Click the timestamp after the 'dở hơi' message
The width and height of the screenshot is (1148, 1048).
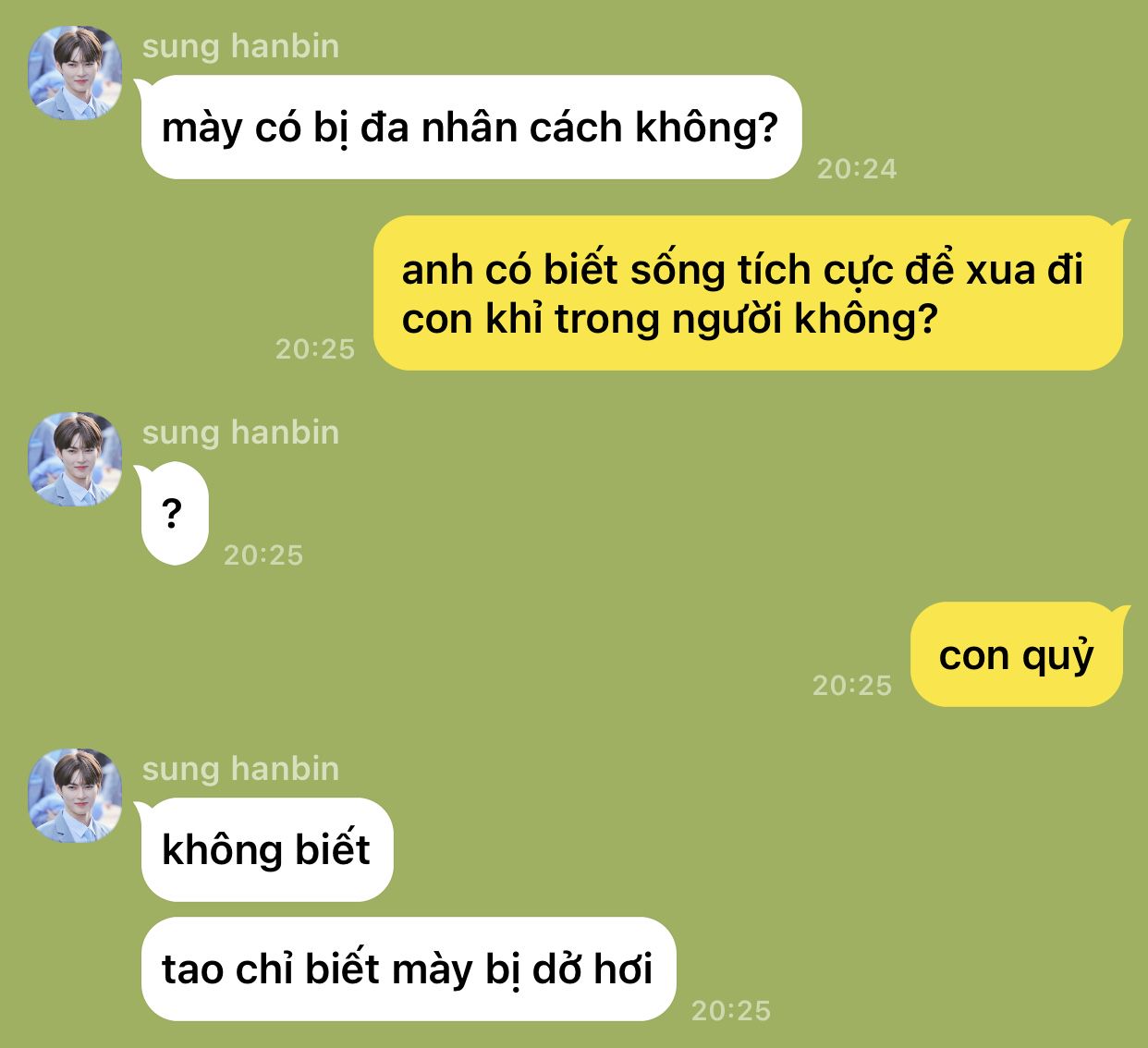[x=731, y=1010]
